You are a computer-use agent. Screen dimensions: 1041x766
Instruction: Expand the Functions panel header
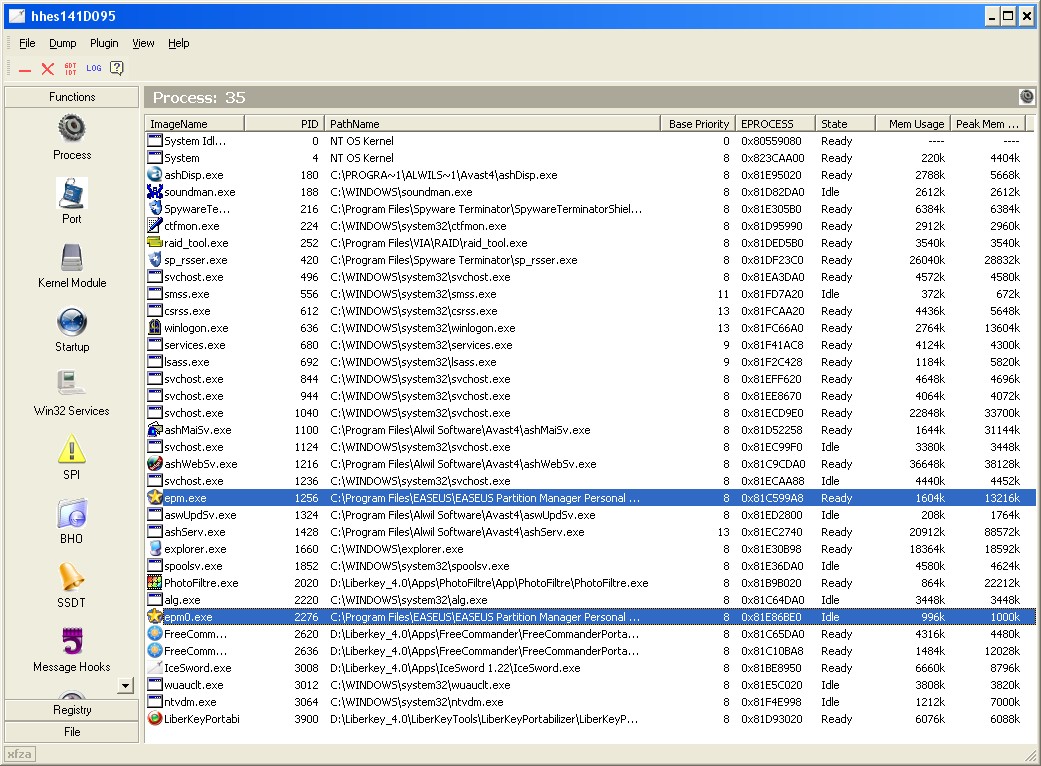click(x=72, y=97)
